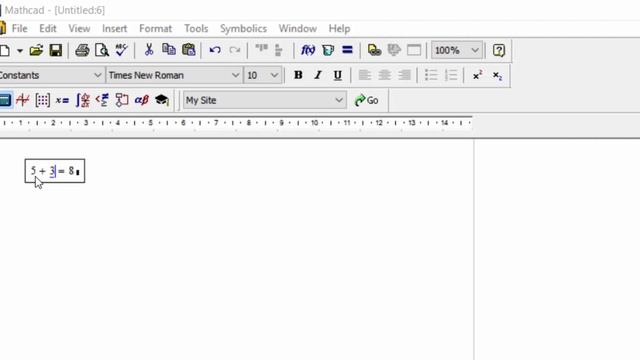Open the Insert Function f(x) icon
The width and height of the screenshot is (640, 360).
[x=308, y=50]
